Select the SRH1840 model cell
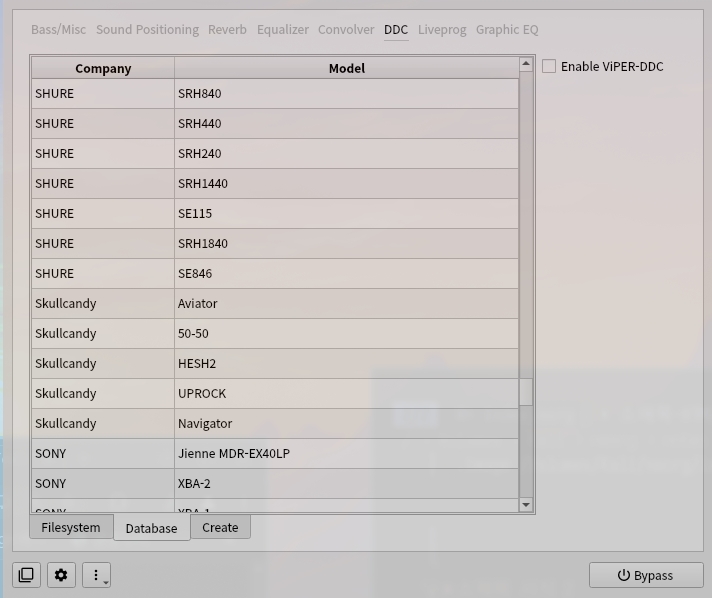The image size is (712, 598). coord(346,243)
